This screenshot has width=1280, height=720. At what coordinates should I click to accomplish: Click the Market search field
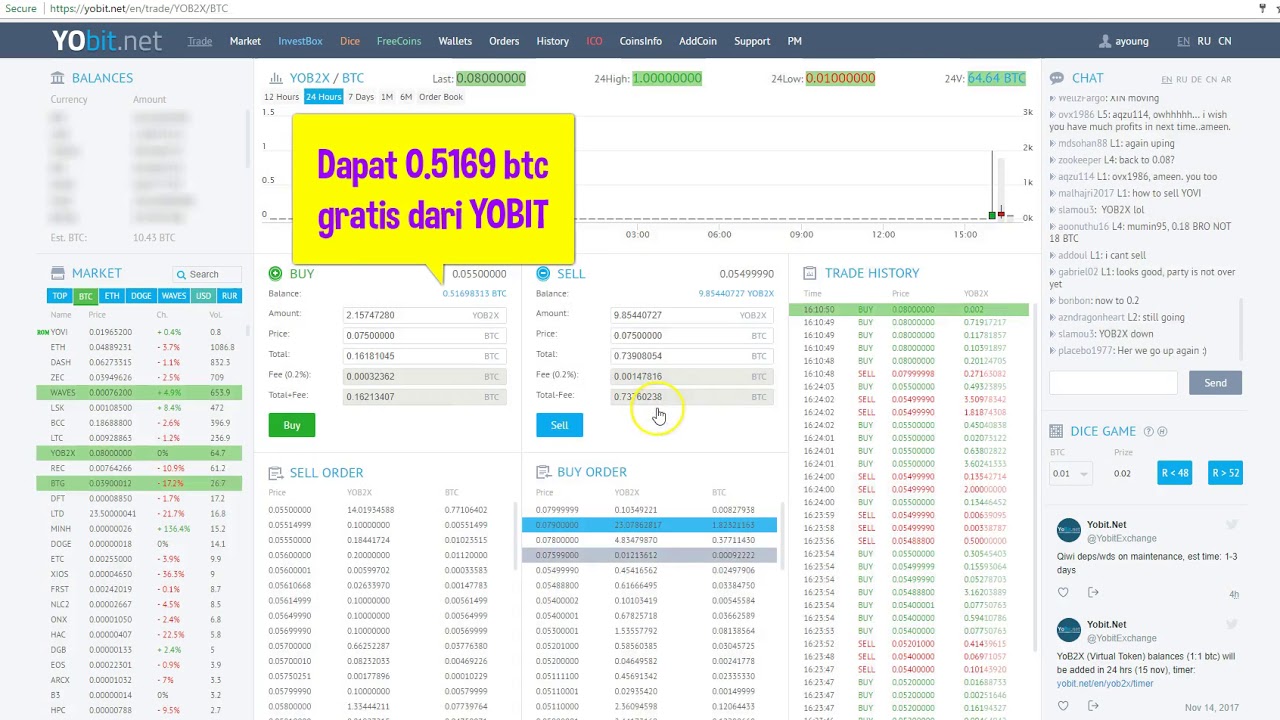click(206, 274)
